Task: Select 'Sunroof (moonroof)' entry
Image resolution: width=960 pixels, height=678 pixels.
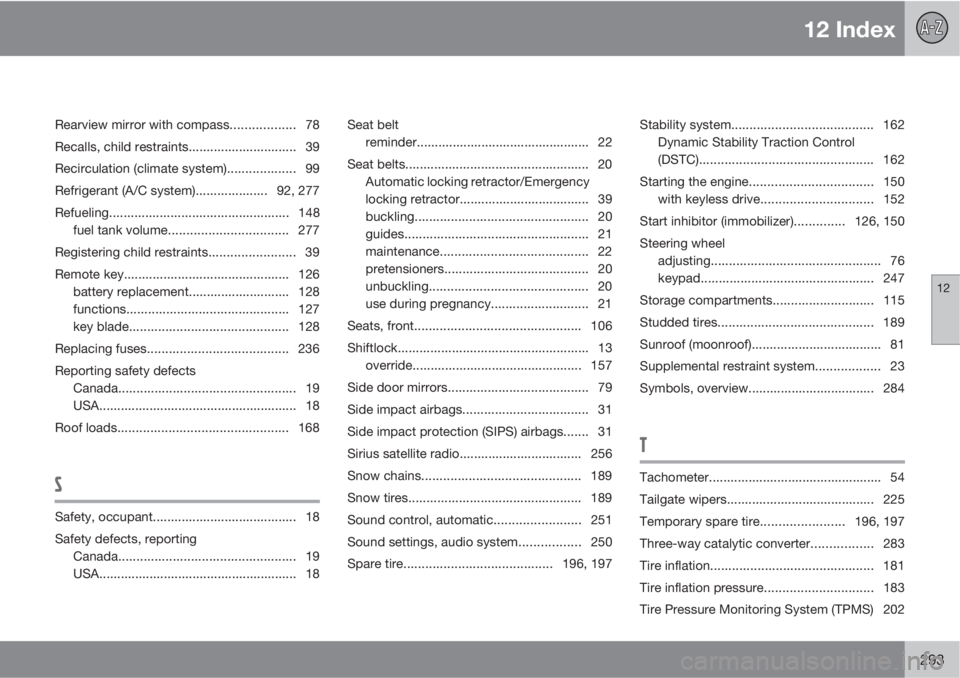Action: pyautogui.click(x=772, y=345)
